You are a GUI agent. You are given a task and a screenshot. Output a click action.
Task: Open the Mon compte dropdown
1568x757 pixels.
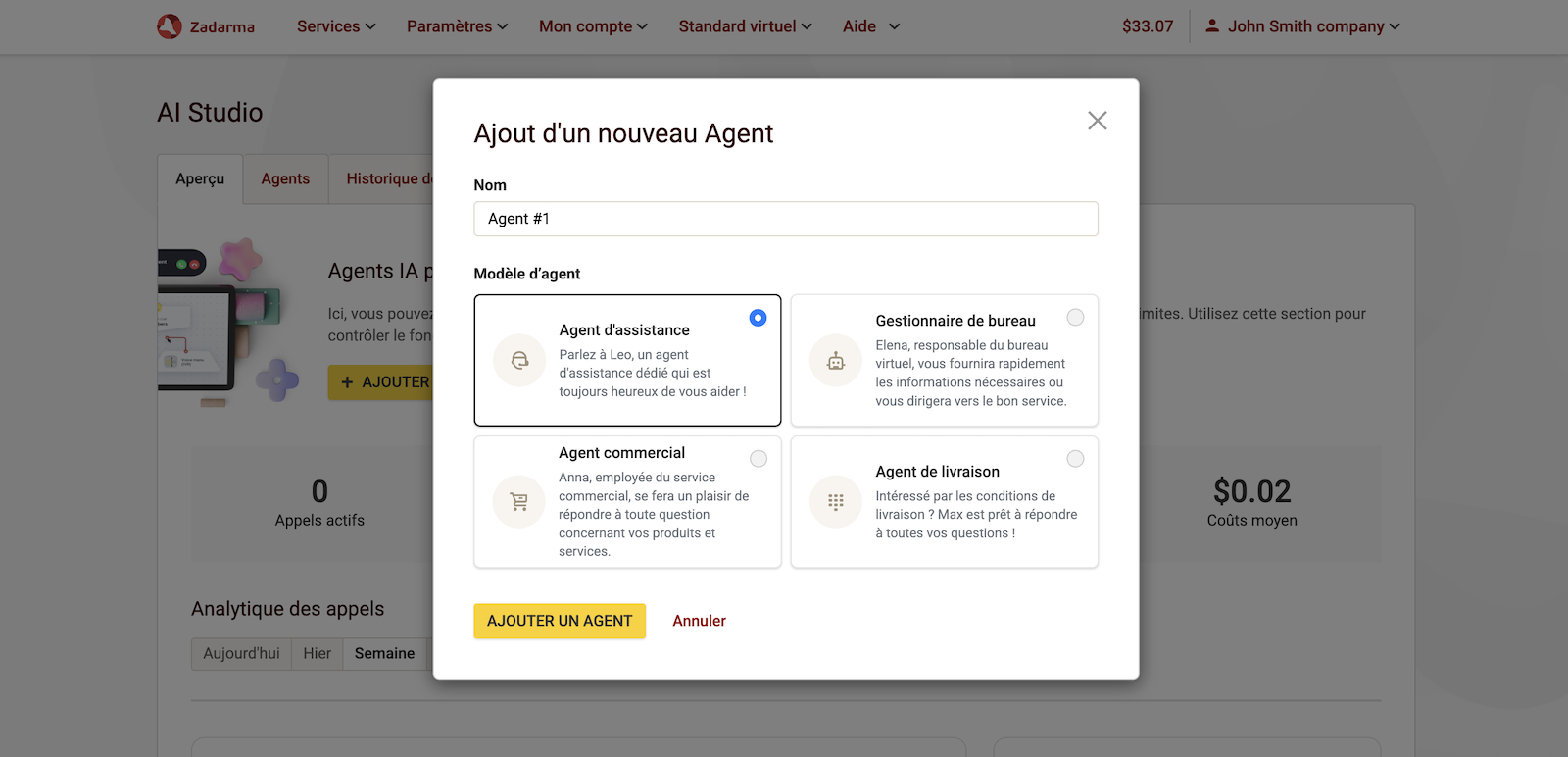[593, 26]
